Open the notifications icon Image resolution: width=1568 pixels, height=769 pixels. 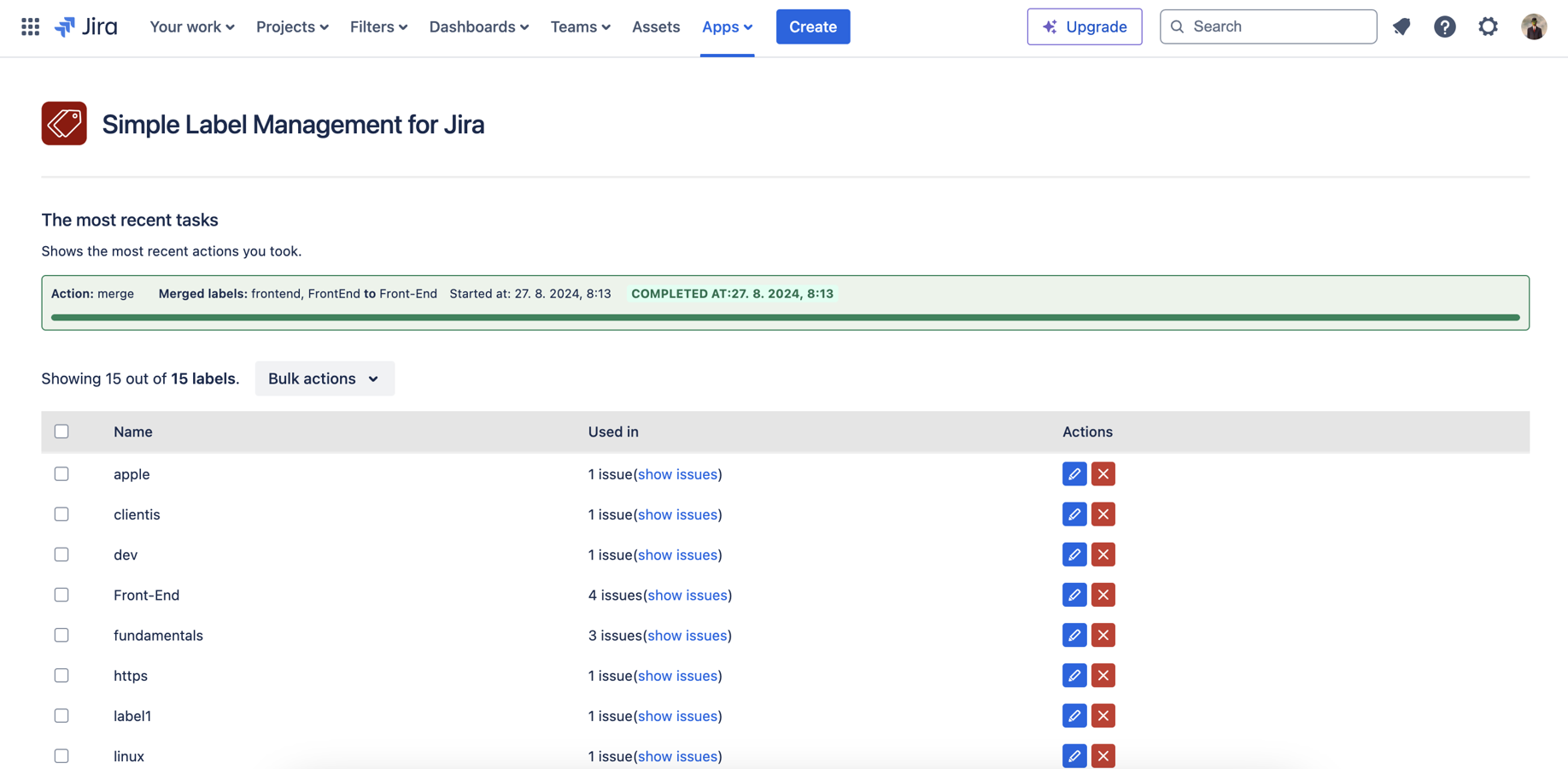pos(1401,26)
